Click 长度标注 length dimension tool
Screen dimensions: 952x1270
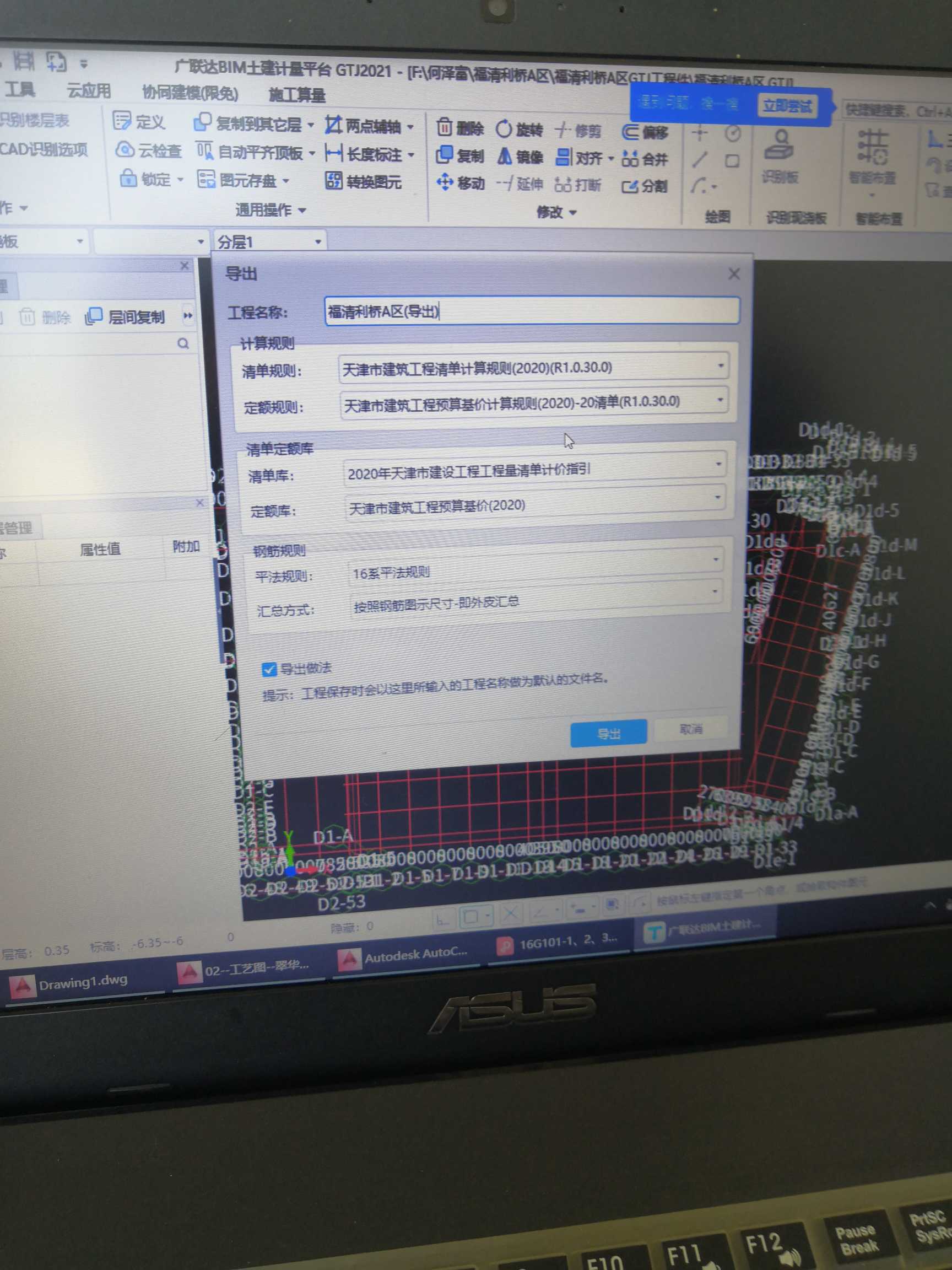pos(370,154)
